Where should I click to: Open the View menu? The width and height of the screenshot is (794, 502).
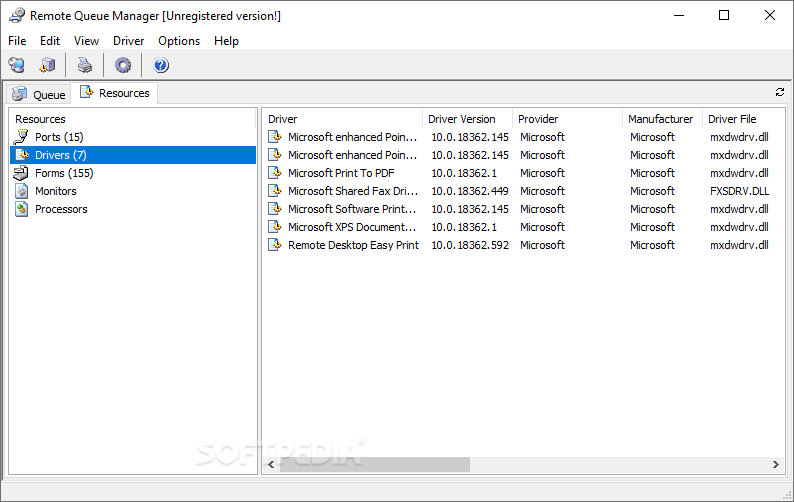86,41
